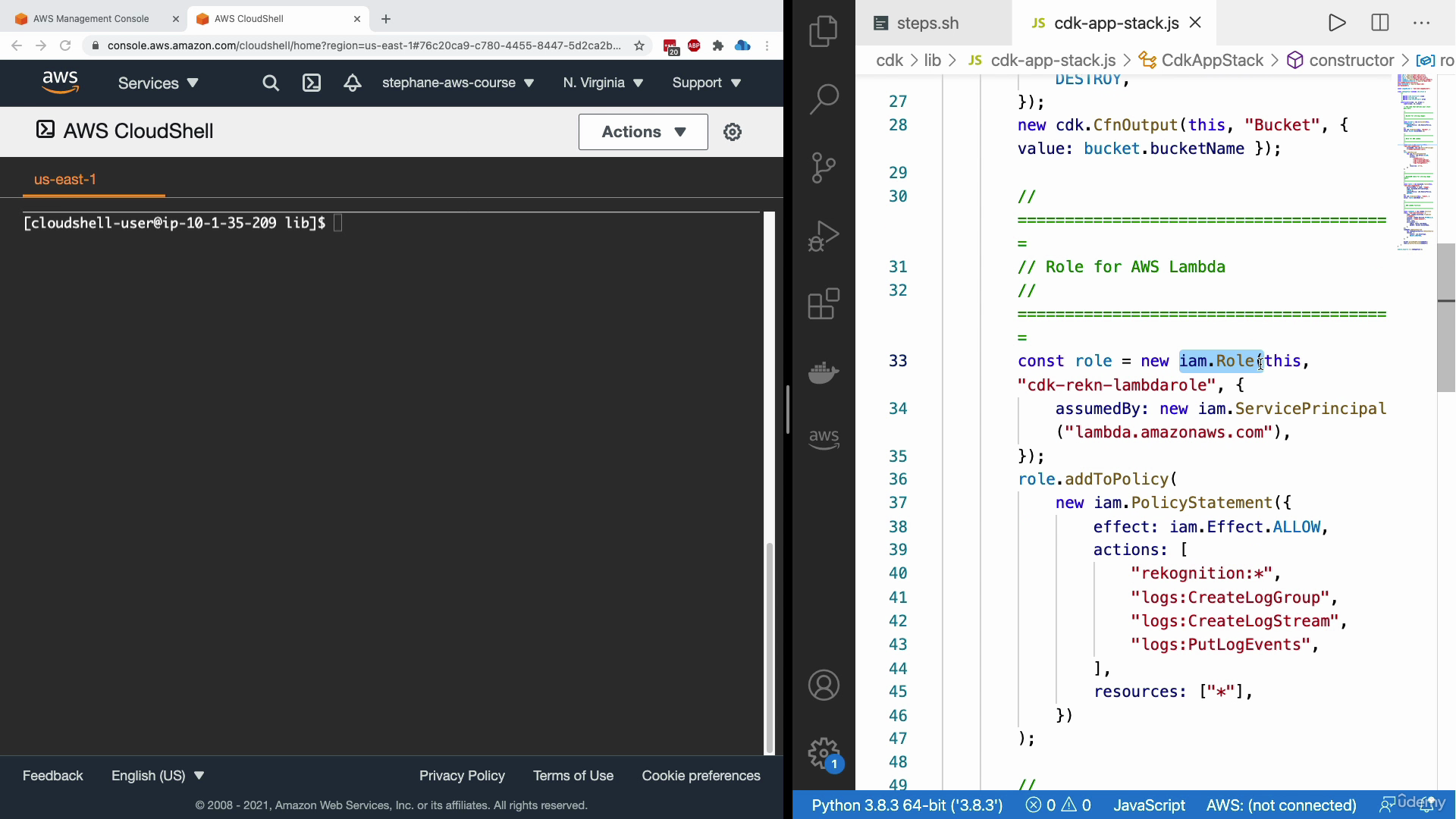Open the AWS console search
Viewport: 1456px width, 819px height.
[271, 83]
